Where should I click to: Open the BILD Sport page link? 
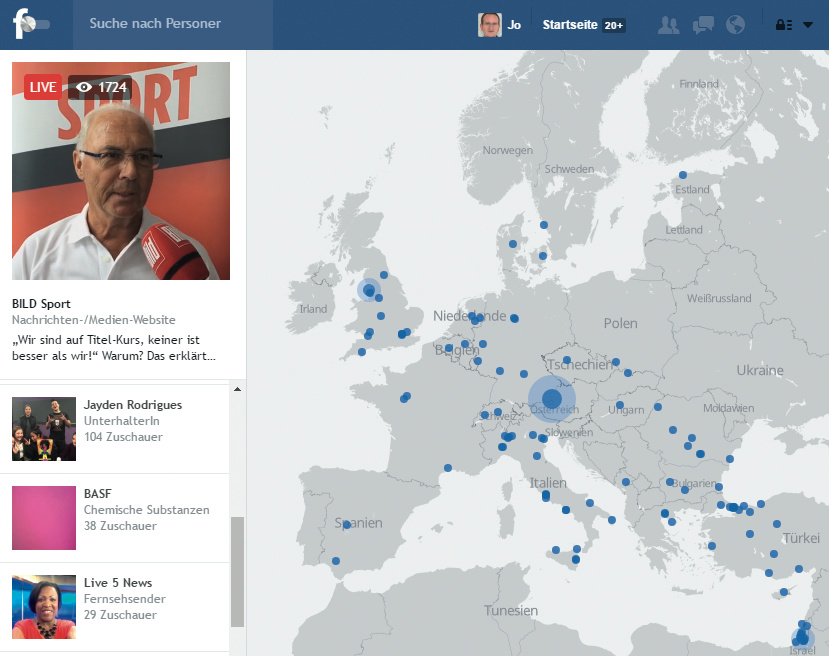coord(41,303)
